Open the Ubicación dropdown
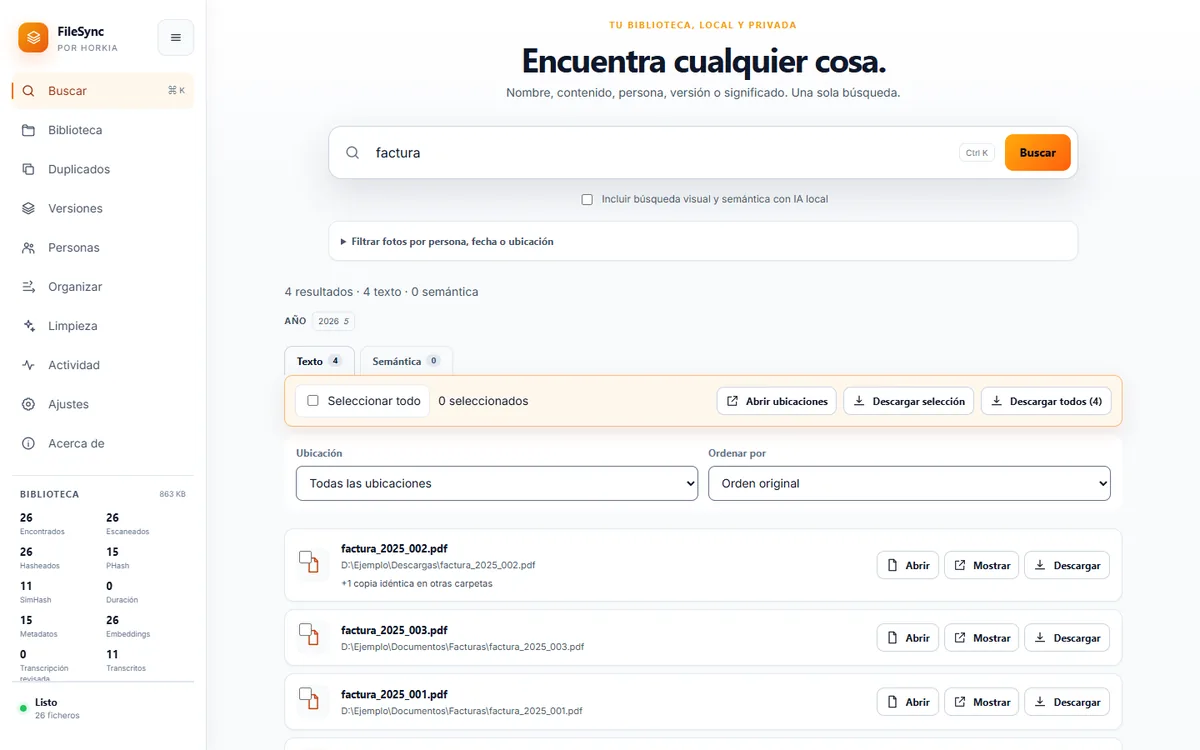Image resolution: width=1200 pixels, height=750 pixels. click(x=497, y=483)
